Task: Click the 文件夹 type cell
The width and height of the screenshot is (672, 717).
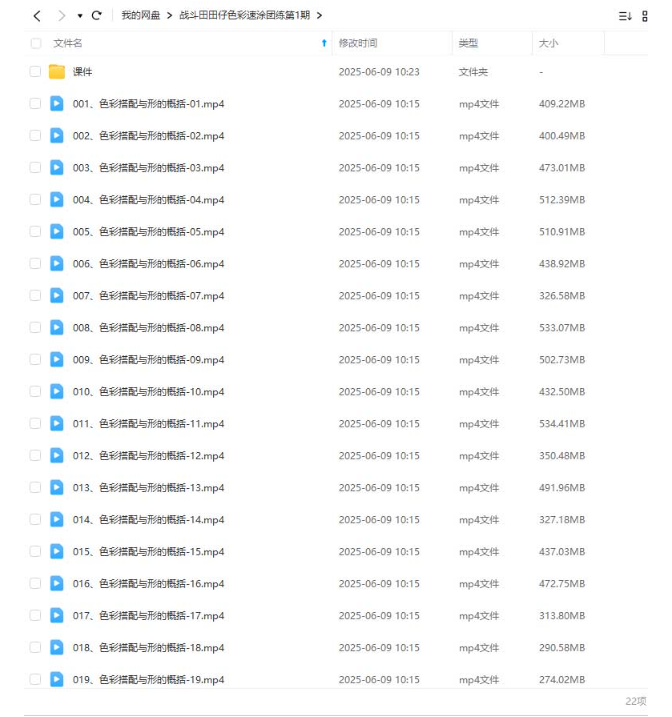Action: click(473, 72)
